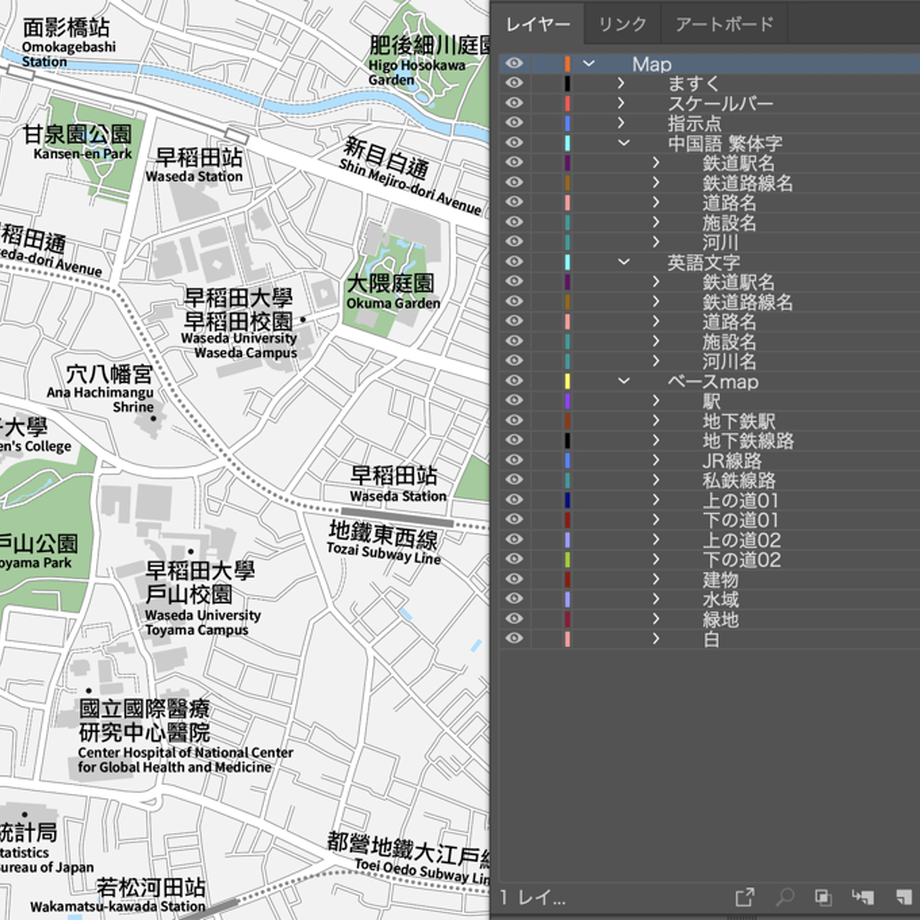The image size is (920, 920).
Task: Click the yellow color bar of ベースmap
Action: click(x=567, y=381)
